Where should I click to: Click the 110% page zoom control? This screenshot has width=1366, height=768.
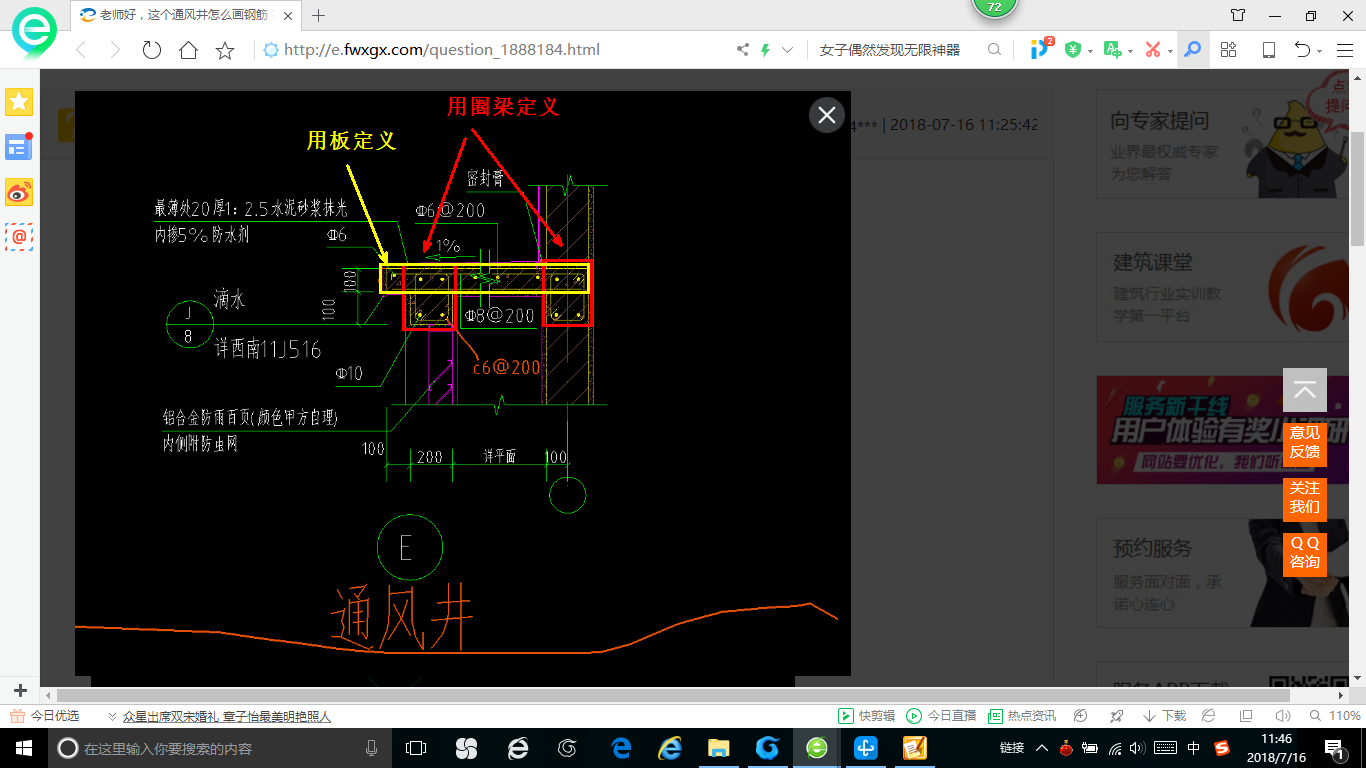[x=1335, y=716]
